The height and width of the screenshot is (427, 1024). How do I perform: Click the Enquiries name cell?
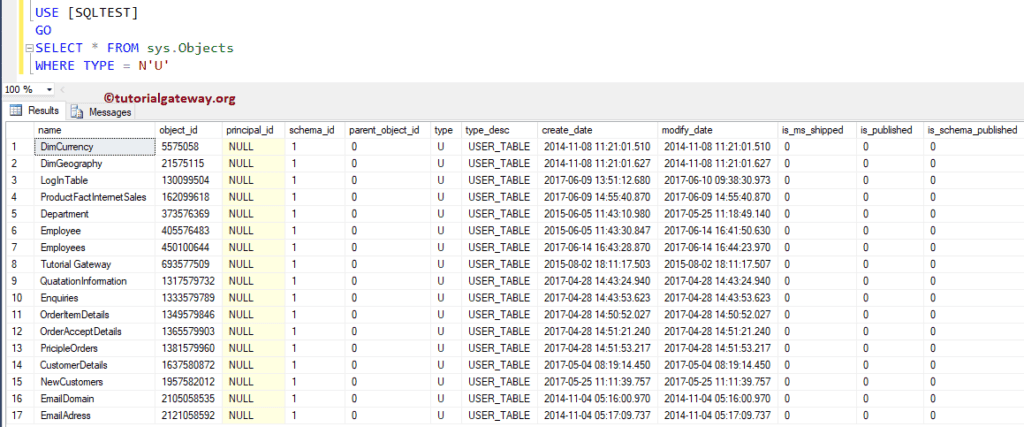[95, 298]
